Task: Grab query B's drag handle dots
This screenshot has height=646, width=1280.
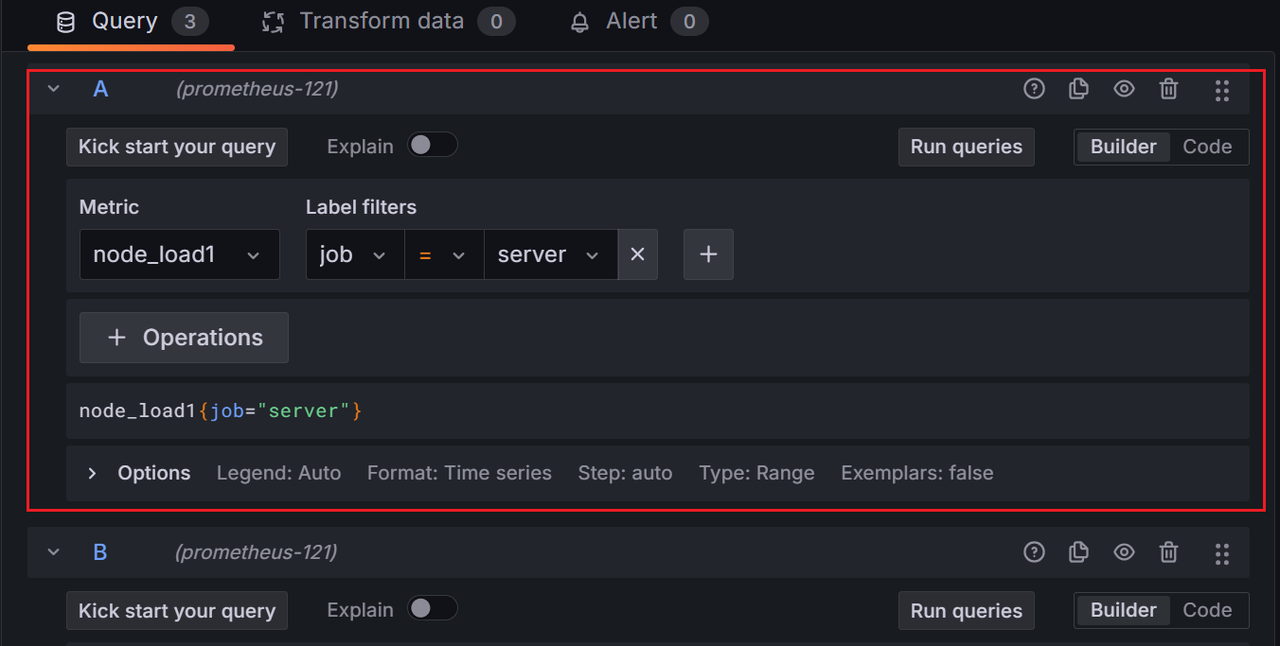Action: (1221, 552)
